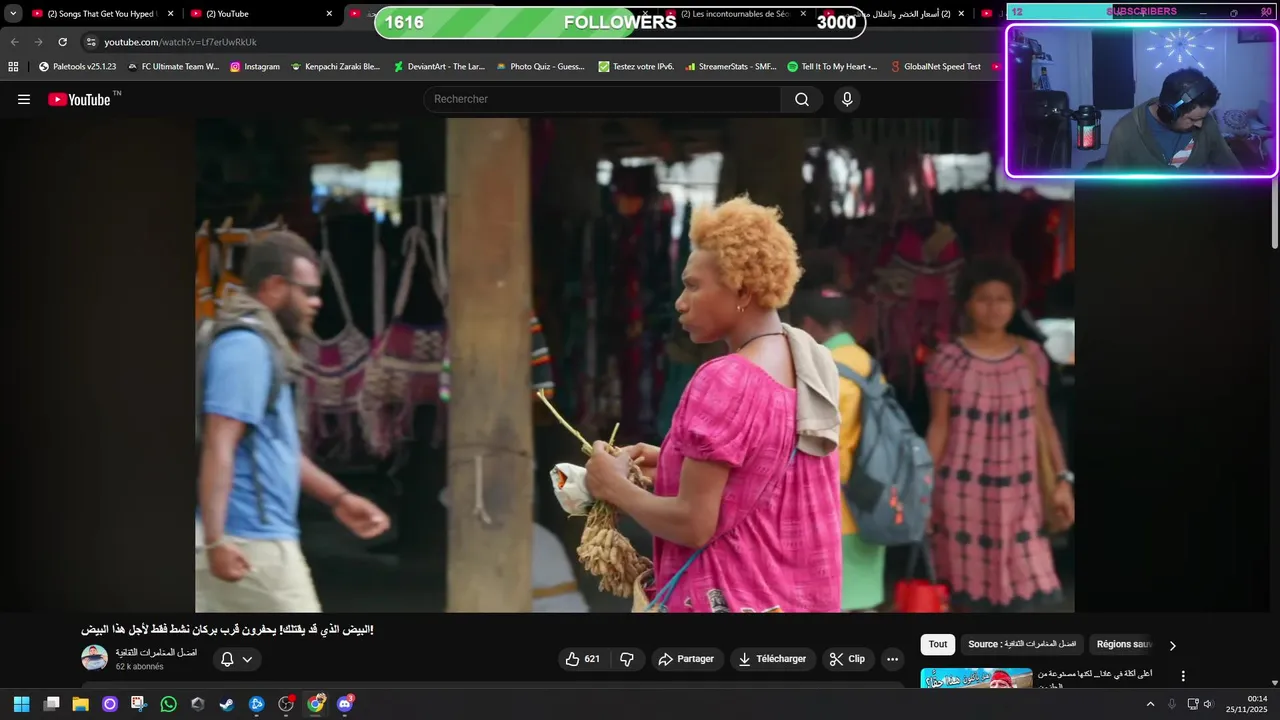Click the youtube.com address bar URL
Screen dimensions: 1280x720
[x=180, y=42]
